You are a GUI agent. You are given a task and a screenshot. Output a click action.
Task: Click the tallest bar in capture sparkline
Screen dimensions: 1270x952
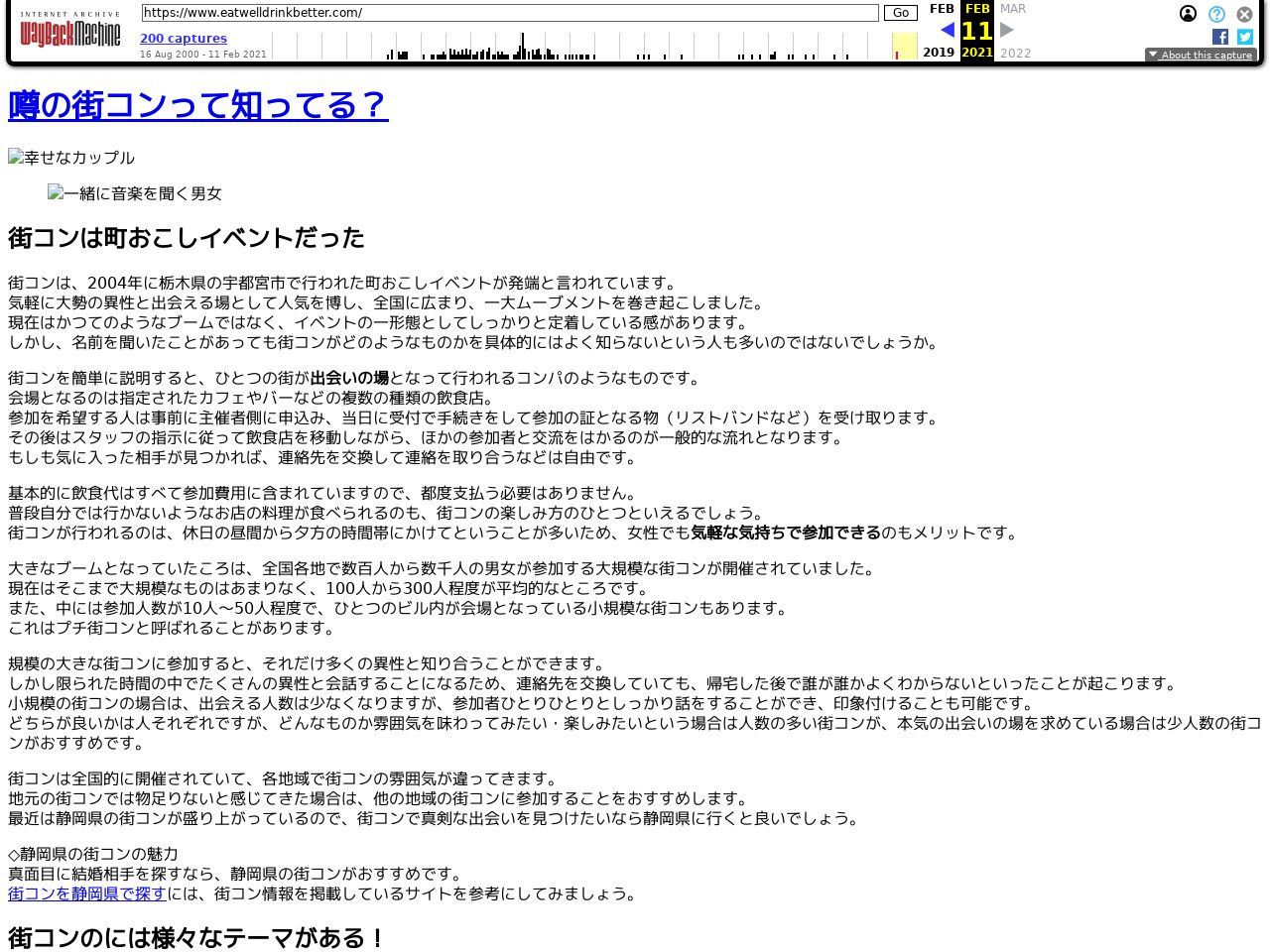click(x=523, y=46)
